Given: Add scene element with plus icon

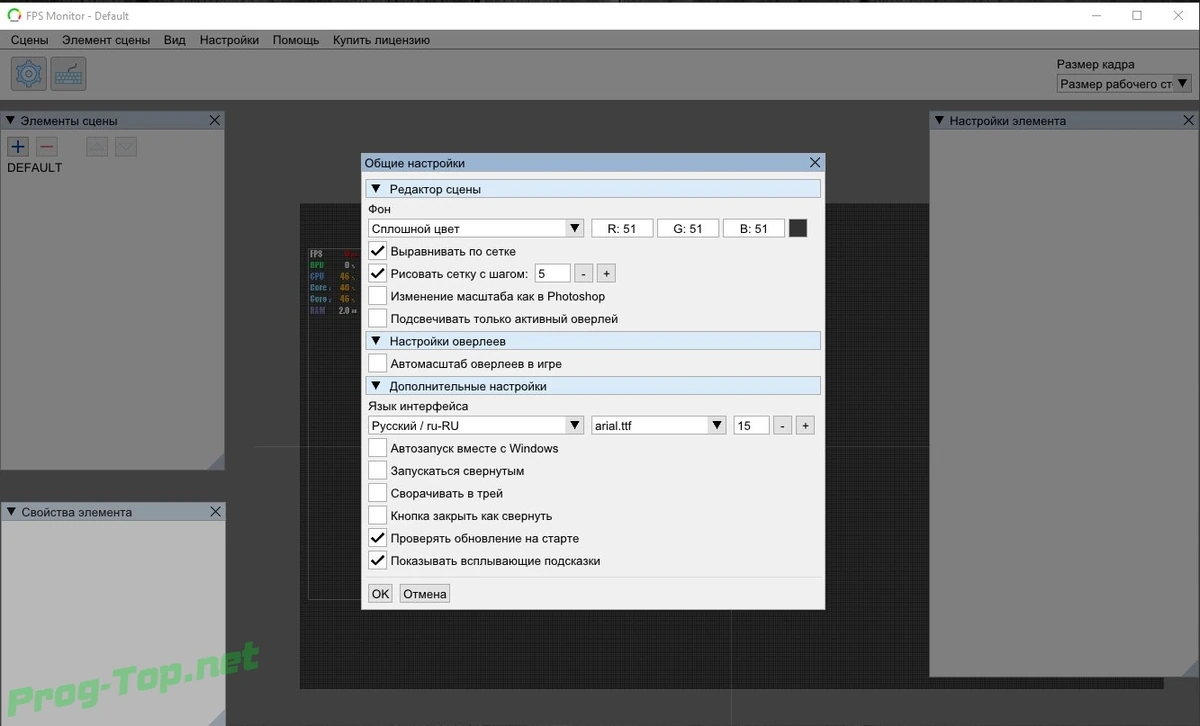Looking at the screenshot, I should pos(17,147).
